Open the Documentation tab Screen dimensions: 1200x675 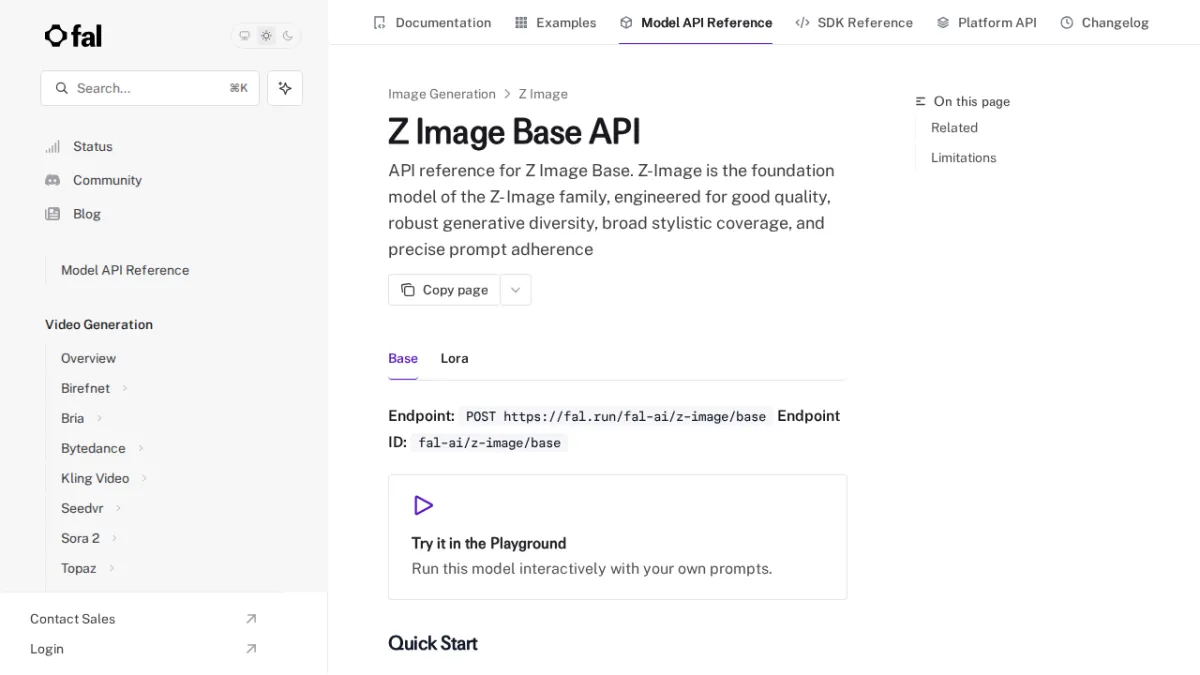click(432, 22)
